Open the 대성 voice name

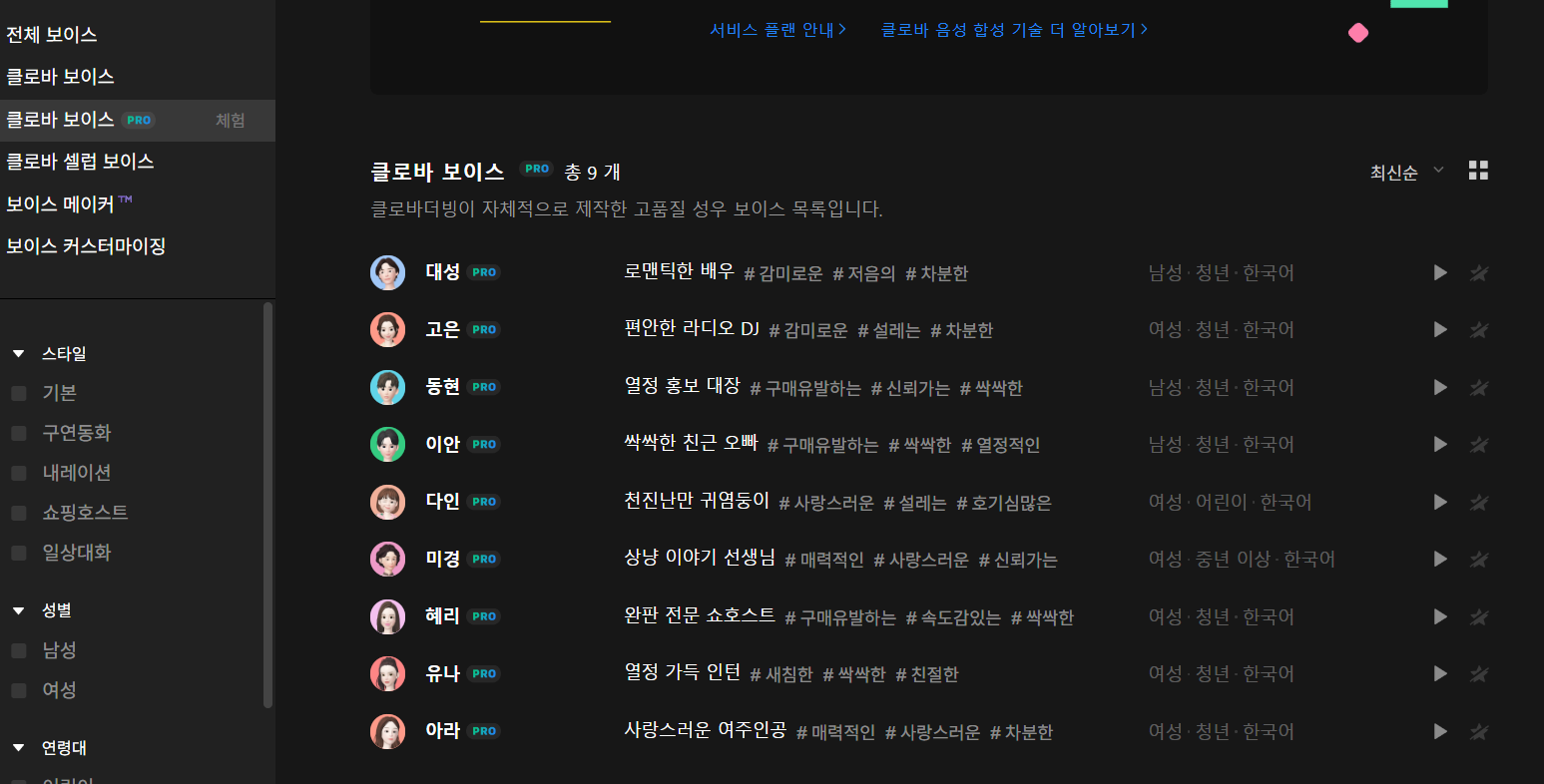pyautogui.click(x=443, y=272)
